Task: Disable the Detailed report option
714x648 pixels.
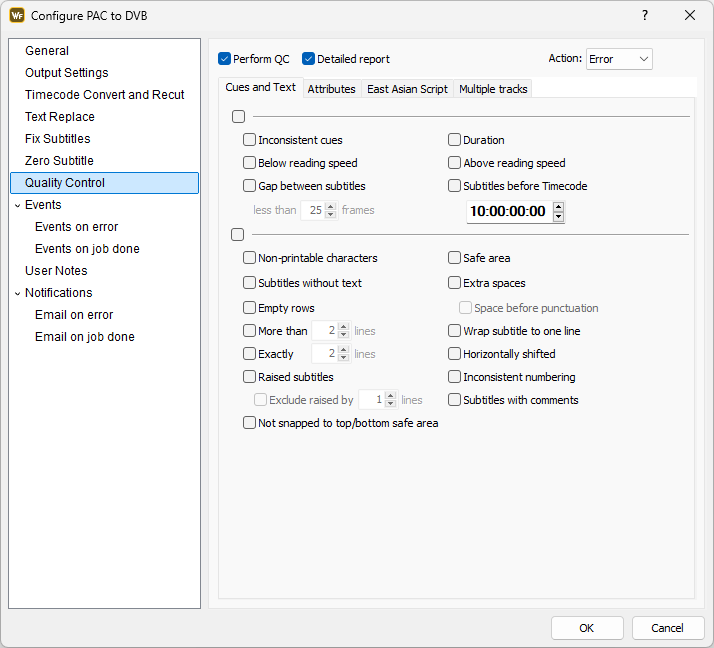Action: coord(309,59)
